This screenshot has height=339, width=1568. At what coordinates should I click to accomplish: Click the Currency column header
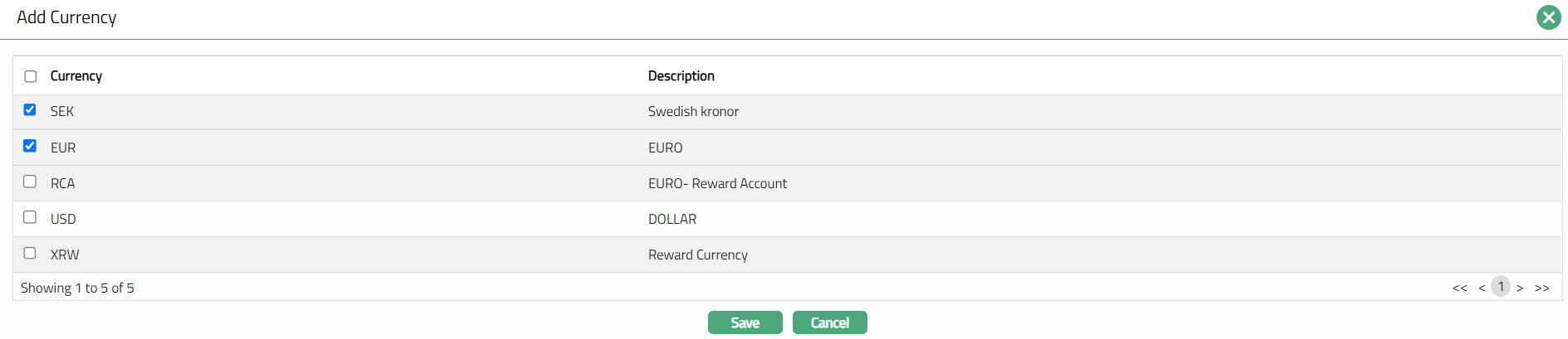[76, 76]
